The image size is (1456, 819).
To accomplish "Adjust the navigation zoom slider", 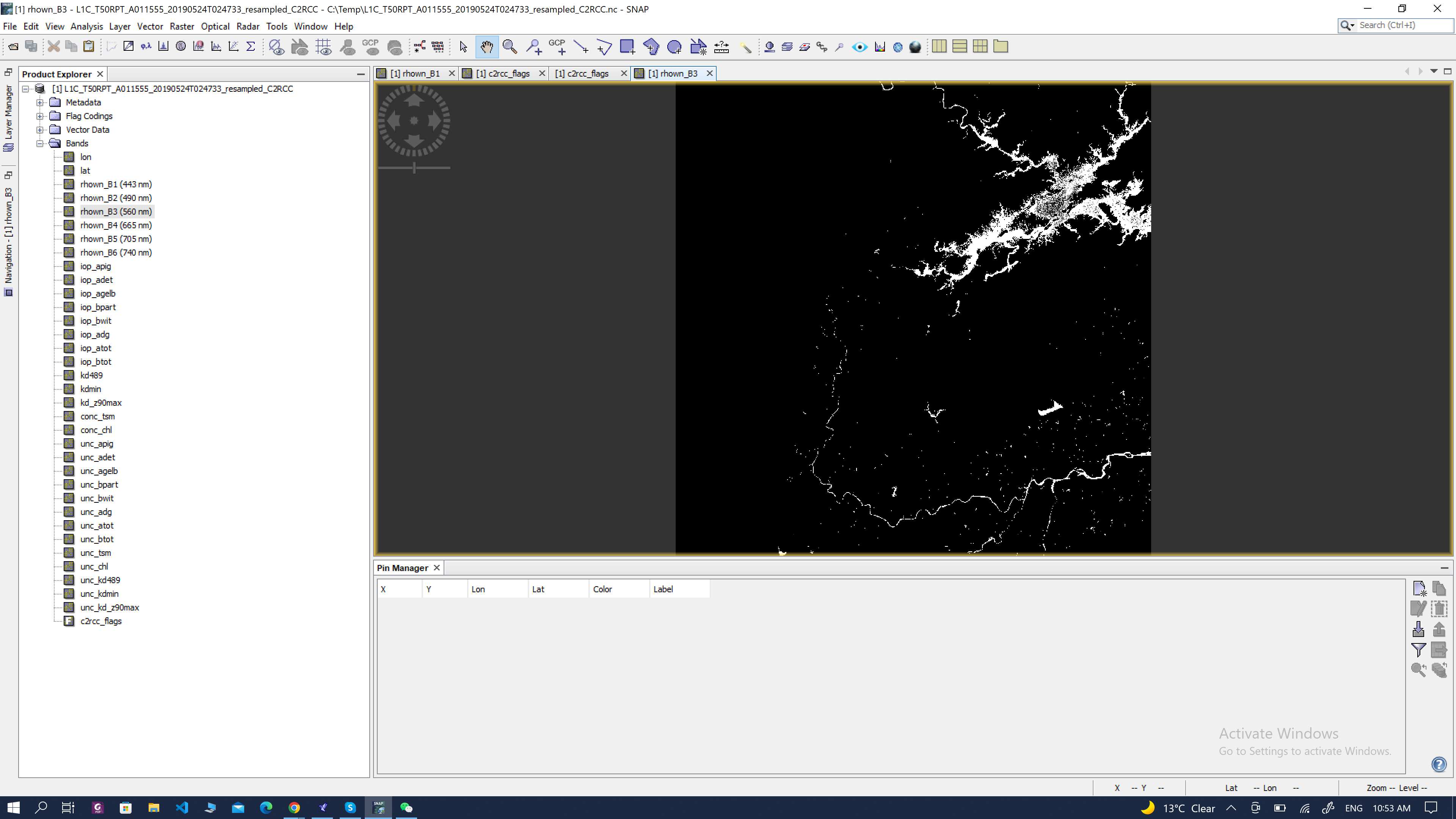I will tap(414, 168).
